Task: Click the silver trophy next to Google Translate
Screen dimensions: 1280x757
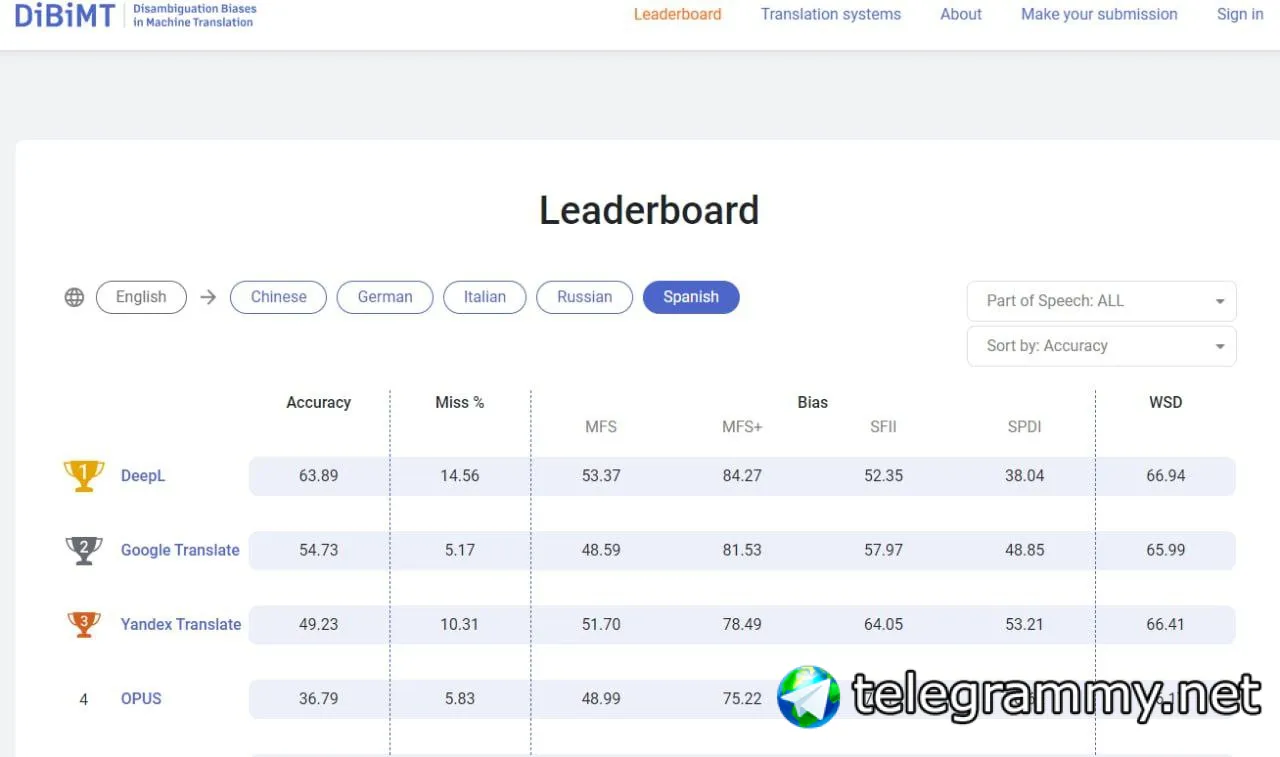Action: [x=84, y=550]
